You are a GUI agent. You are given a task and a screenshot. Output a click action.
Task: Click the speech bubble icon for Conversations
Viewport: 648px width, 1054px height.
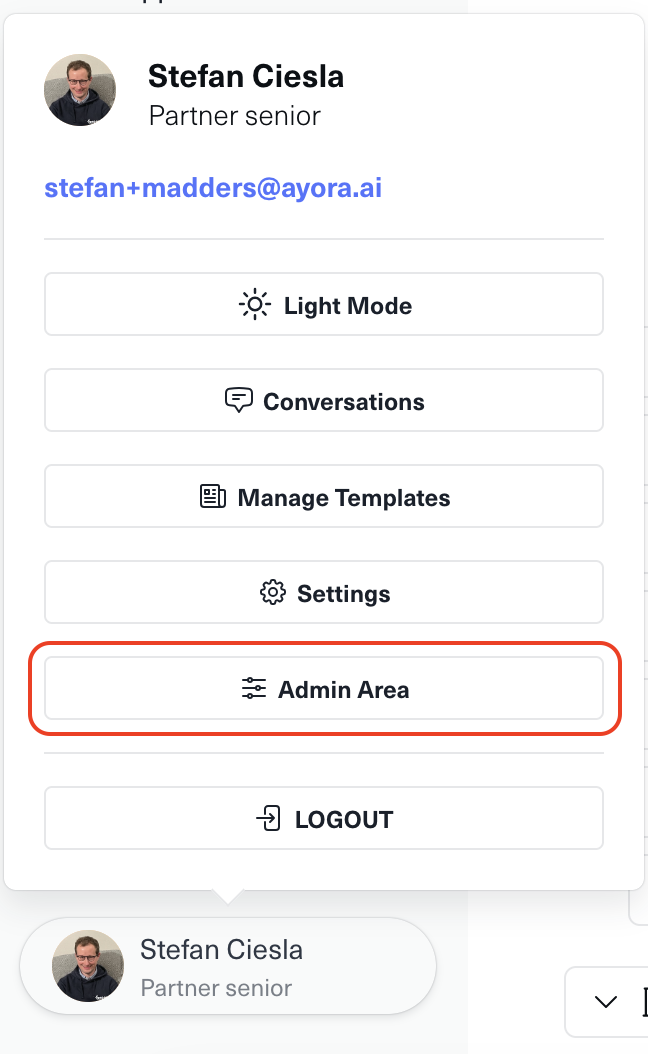[238, 401]
